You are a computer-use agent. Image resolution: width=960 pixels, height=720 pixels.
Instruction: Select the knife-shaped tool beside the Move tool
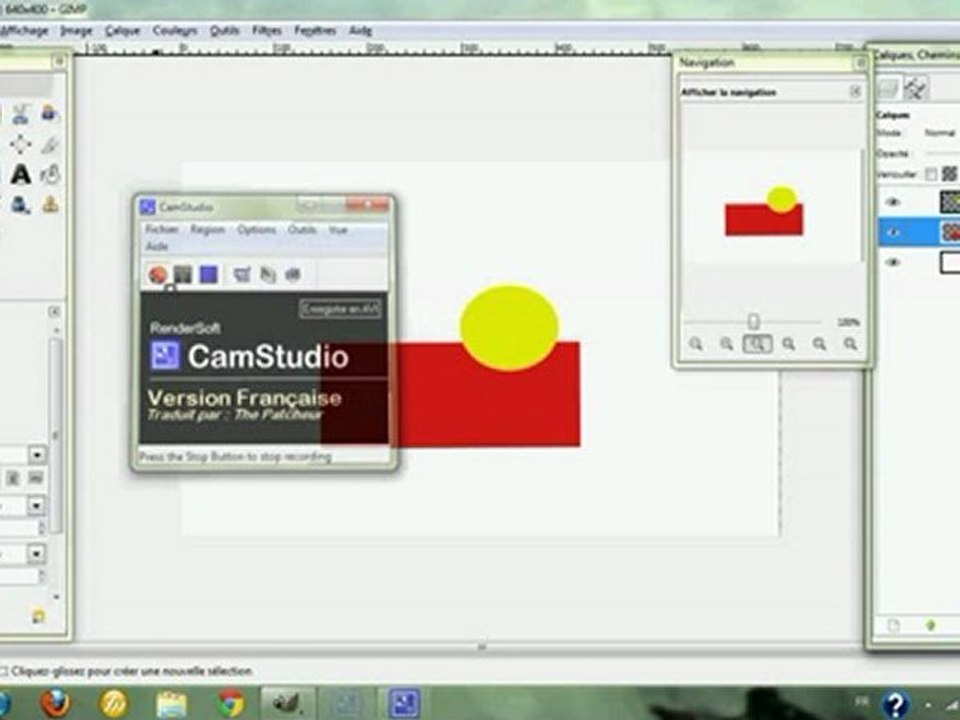(50, 145)
